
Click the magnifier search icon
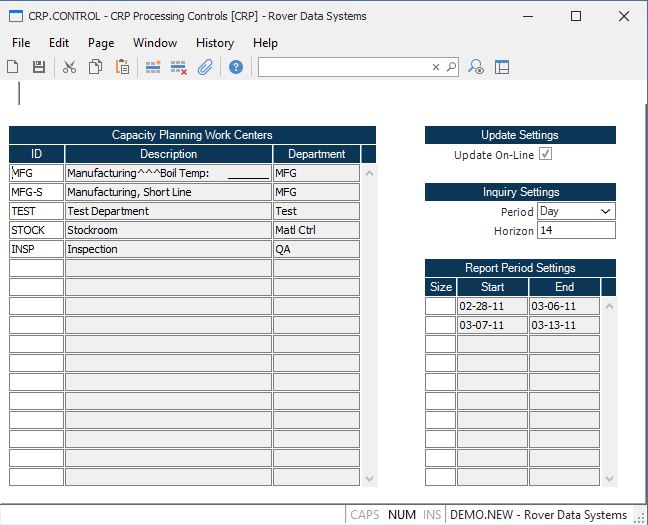coord(451,67)
